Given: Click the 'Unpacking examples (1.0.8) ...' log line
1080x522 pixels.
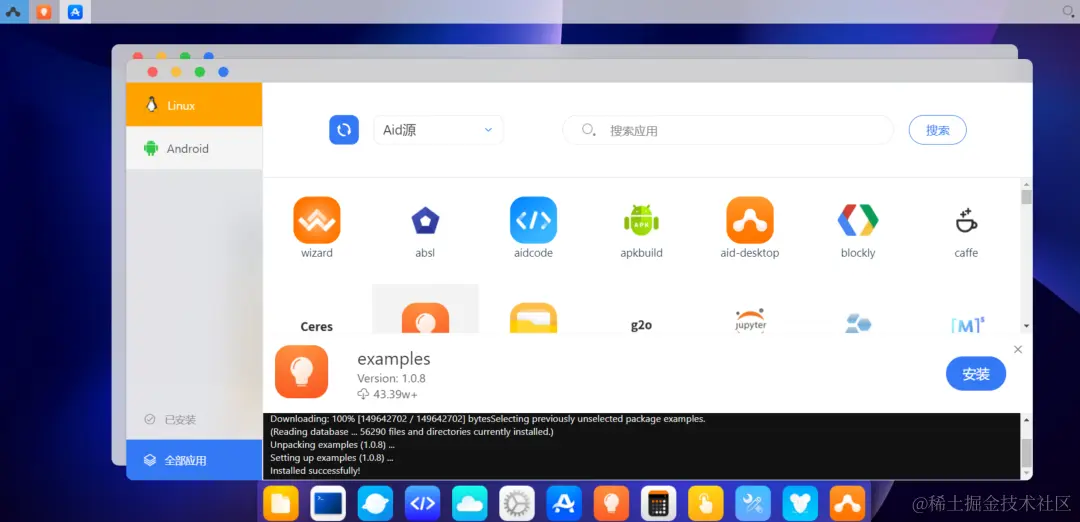Looking at the screenshot, I should tap(332, 445).
